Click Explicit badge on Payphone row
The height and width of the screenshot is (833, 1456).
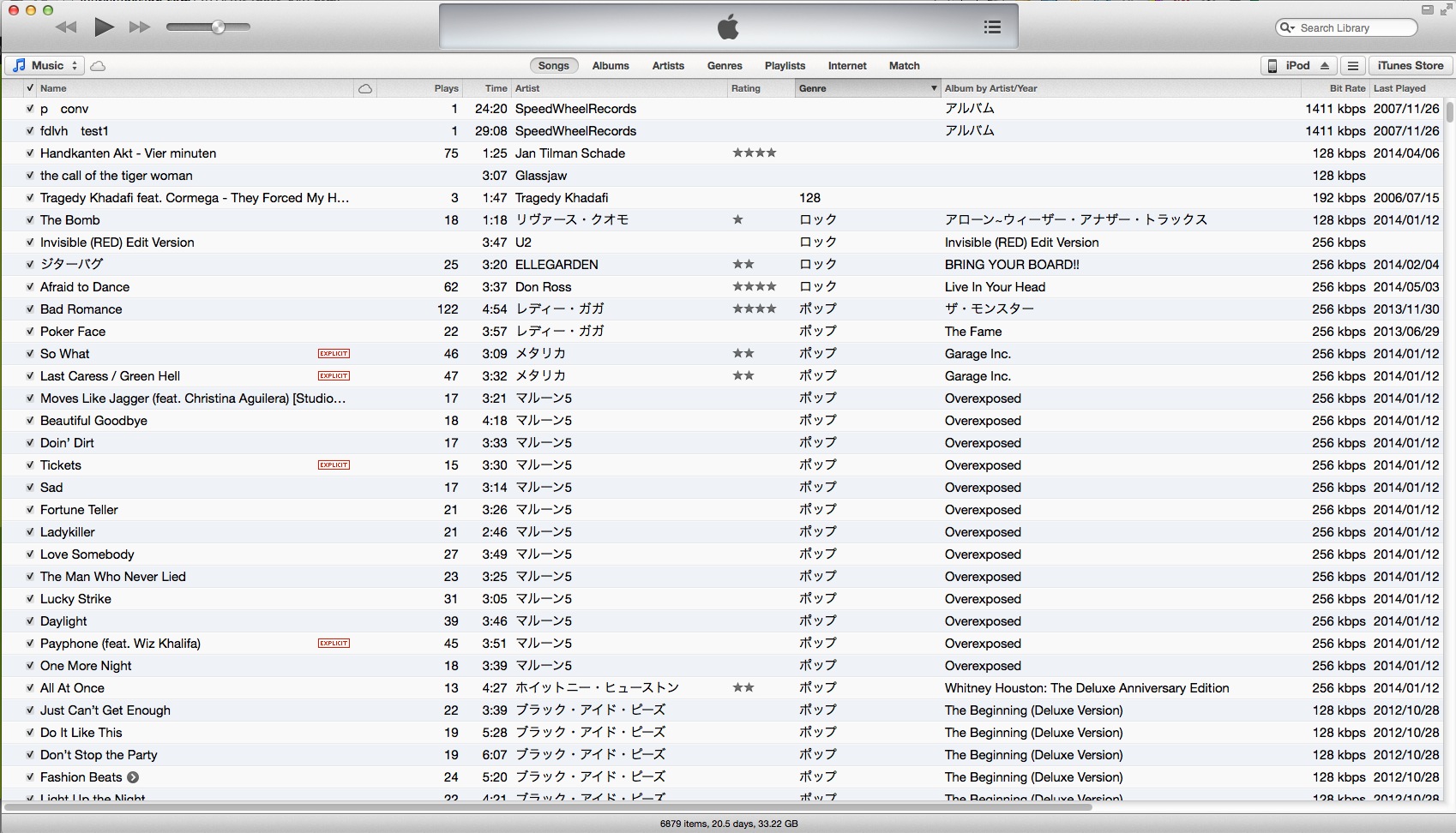pyautogui.click(x=334, y=644)
